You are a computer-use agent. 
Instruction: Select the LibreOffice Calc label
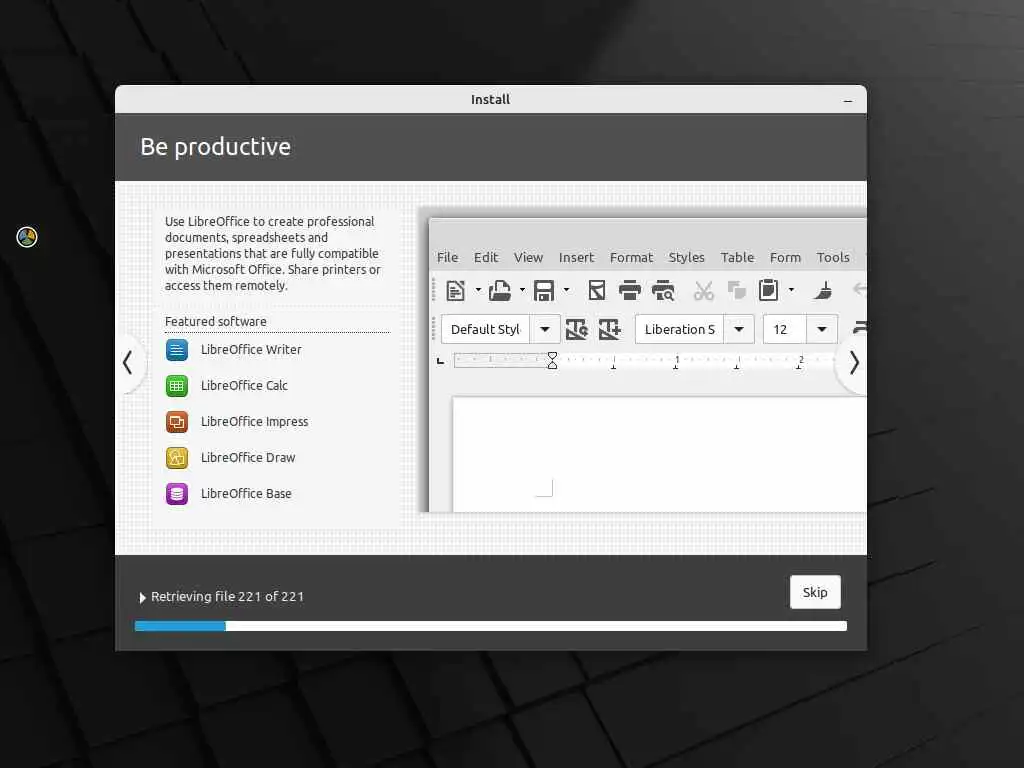point(244,385)
